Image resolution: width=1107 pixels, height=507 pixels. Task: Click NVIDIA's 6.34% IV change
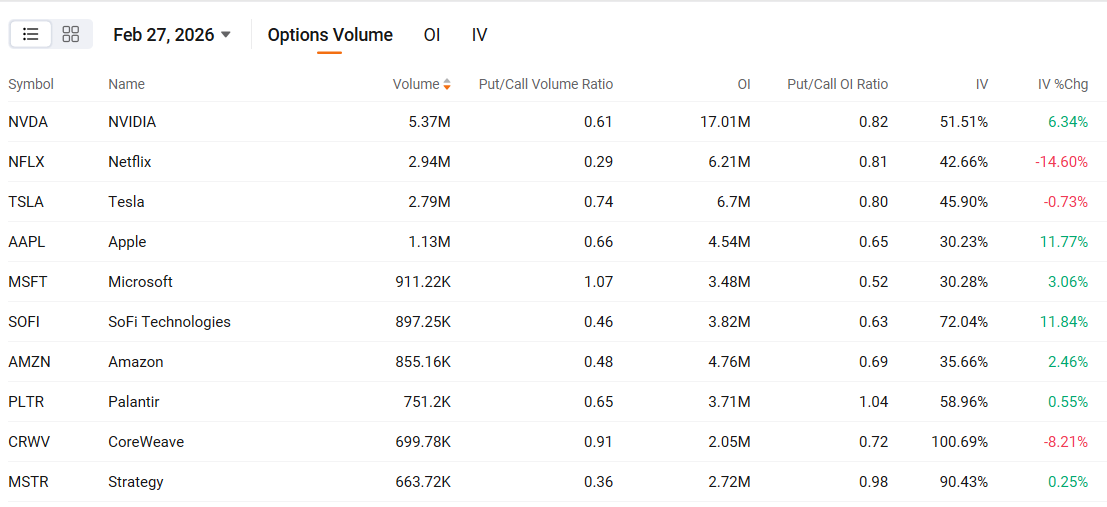(1068, 122)
